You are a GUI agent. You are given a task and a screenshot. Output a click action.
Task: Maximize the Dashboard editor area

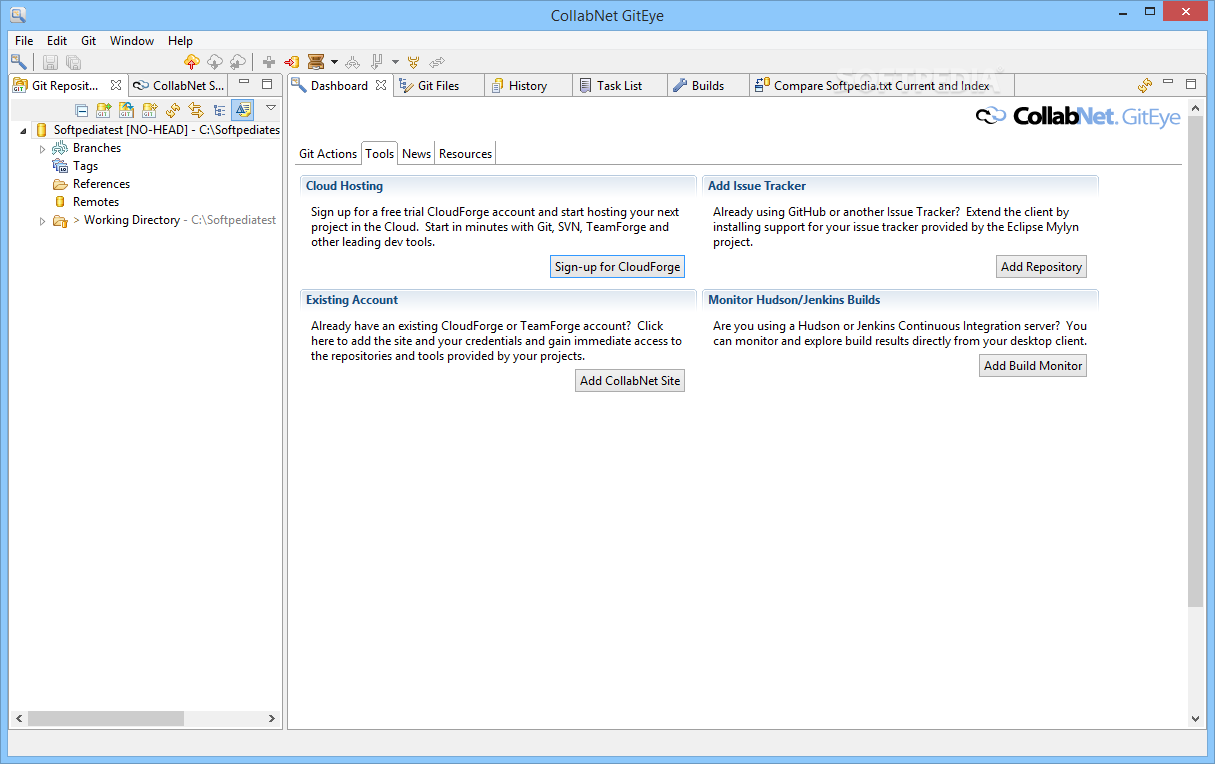click(x=1191, y=84)
